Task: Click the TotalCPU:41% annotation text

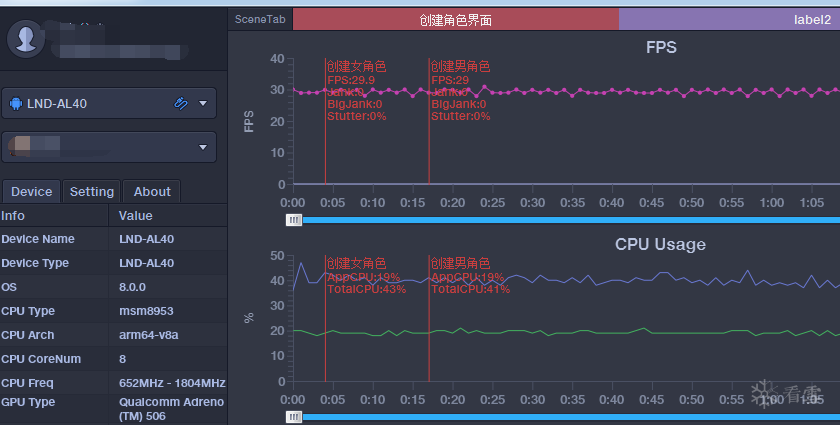Action: (x=470, y=289)
